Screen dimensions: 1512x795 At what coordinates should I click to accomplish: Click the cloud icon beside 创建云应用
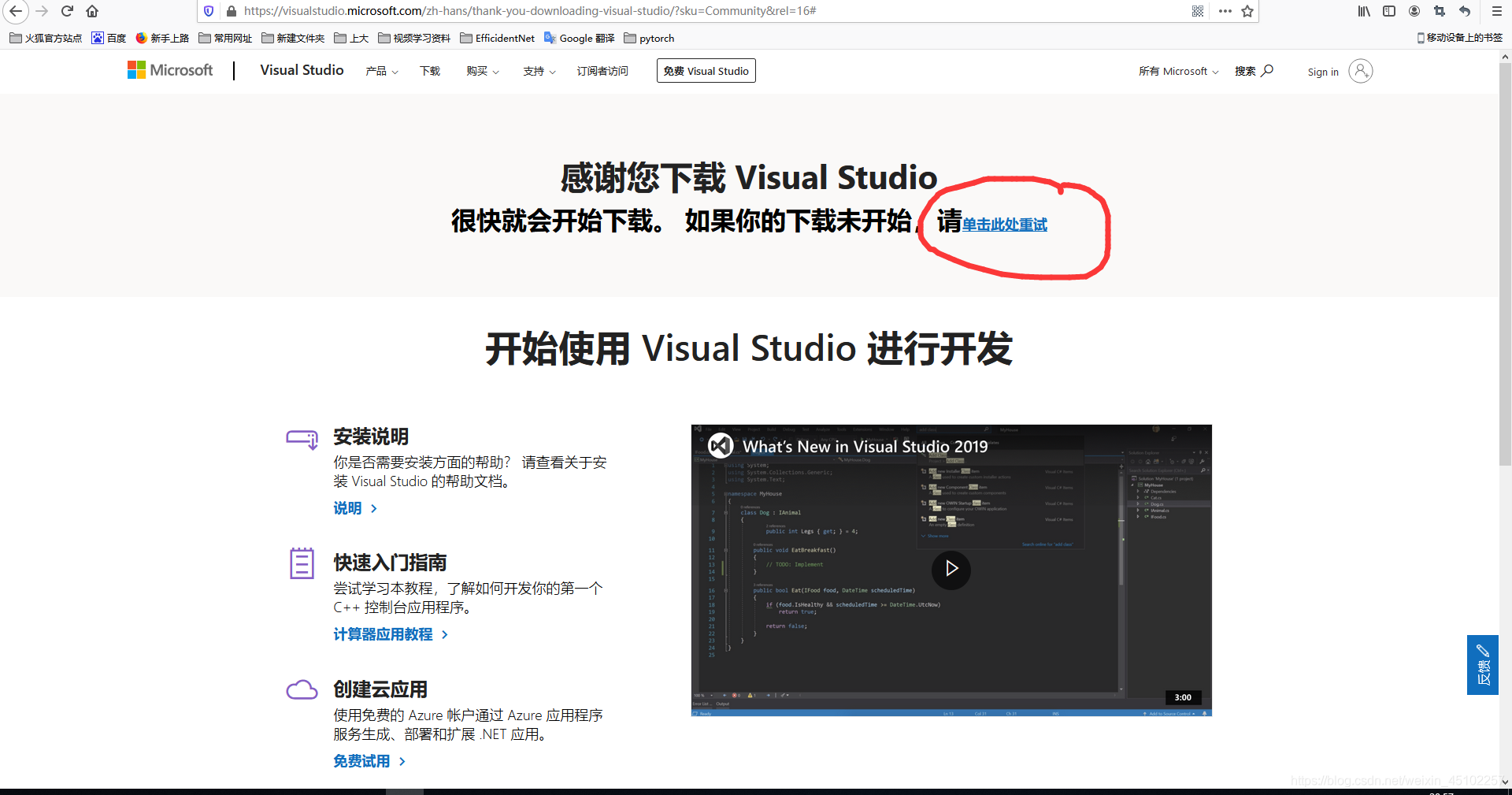pyautogui.click(x=302, y=690)
